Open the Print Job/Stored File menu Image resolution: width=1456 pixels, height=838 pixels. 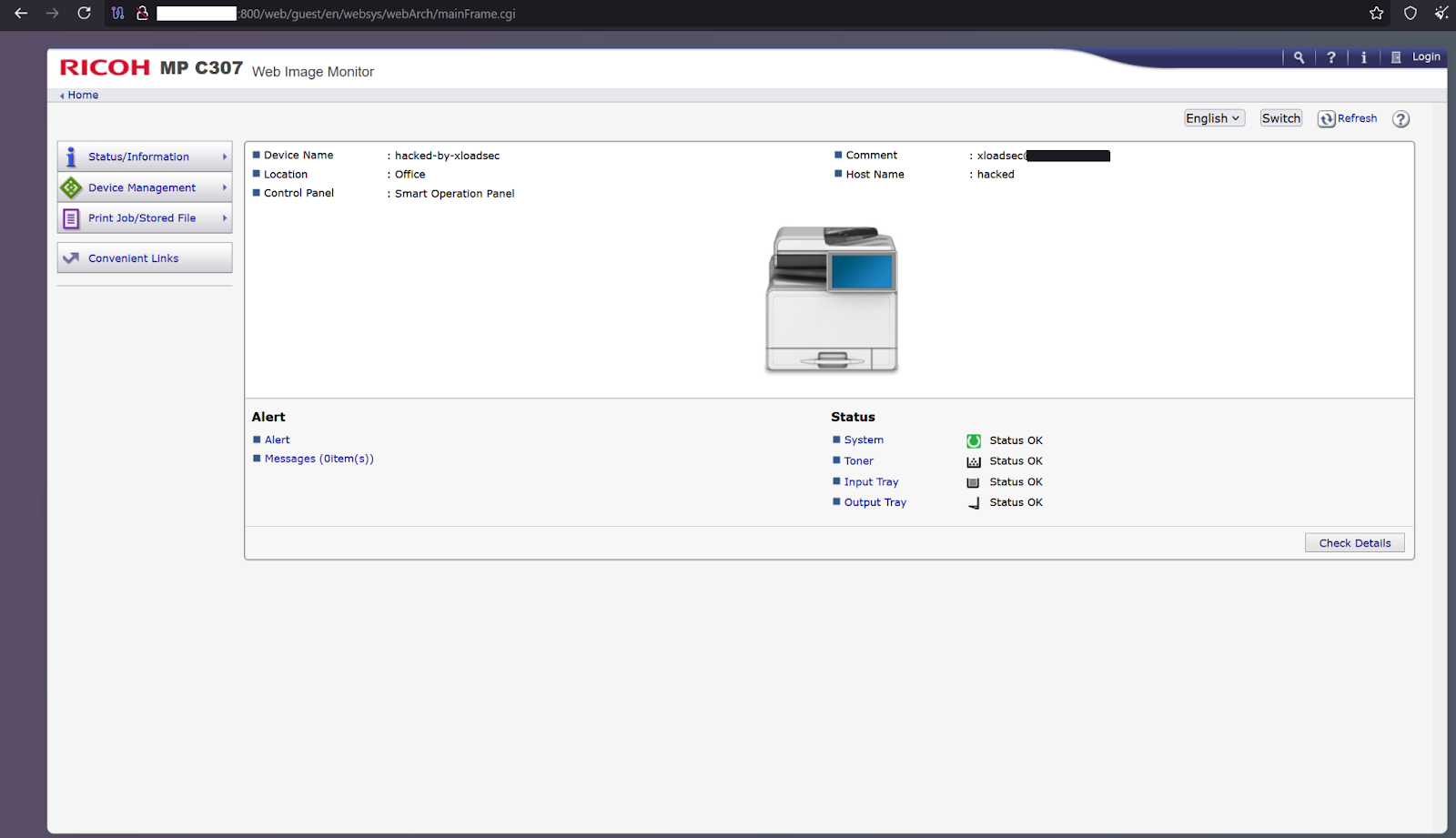(145, 218)
